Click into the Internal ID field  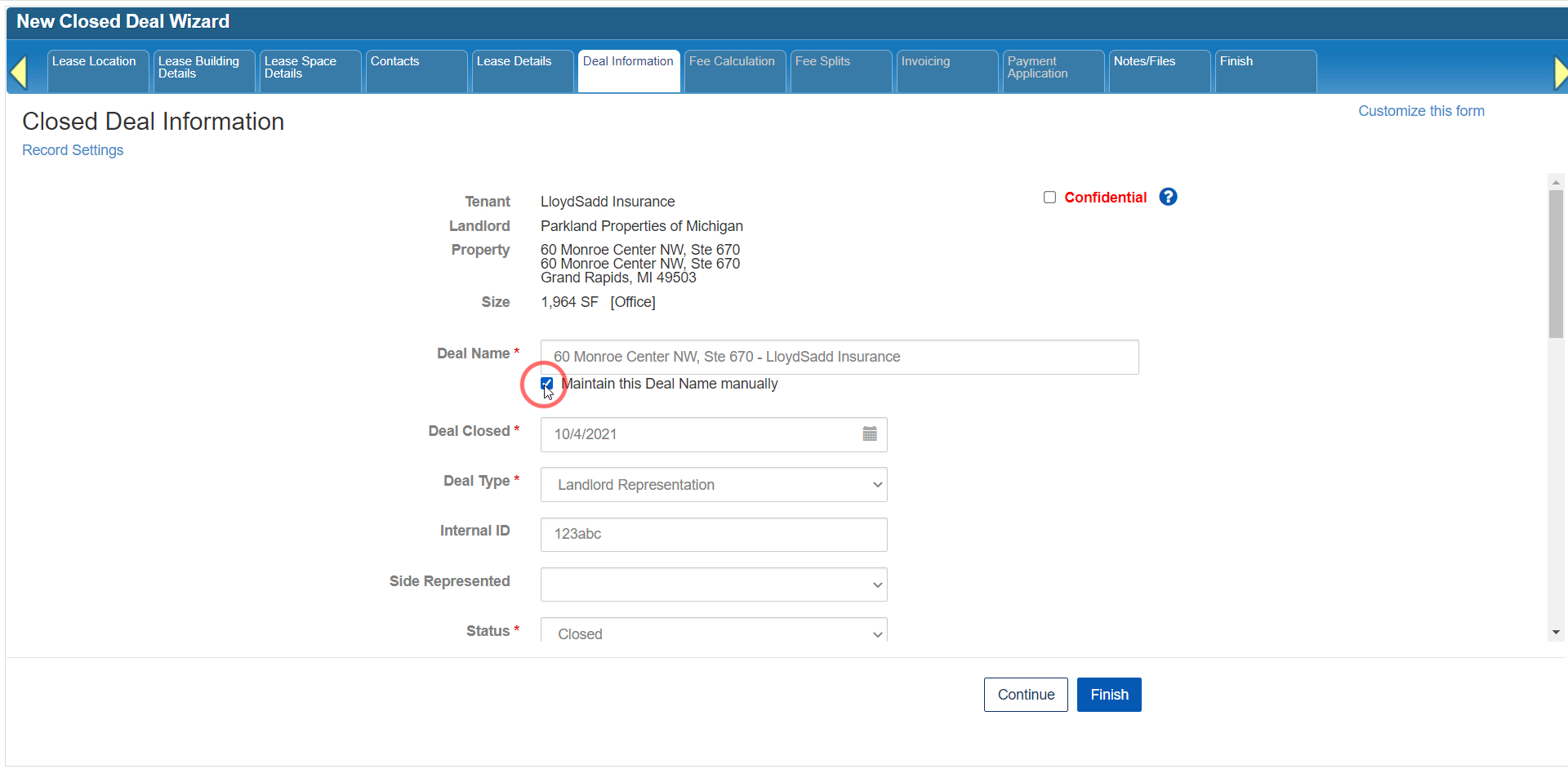[x=713, y=535]
